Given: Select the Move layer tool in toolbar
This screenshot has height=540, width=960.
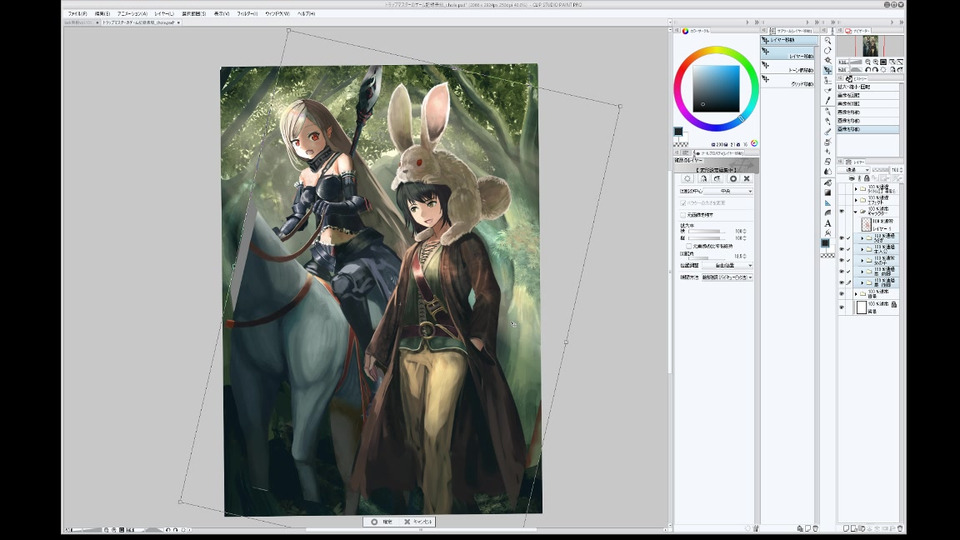Looking at the screenshot, I should (x=828, y=70).
